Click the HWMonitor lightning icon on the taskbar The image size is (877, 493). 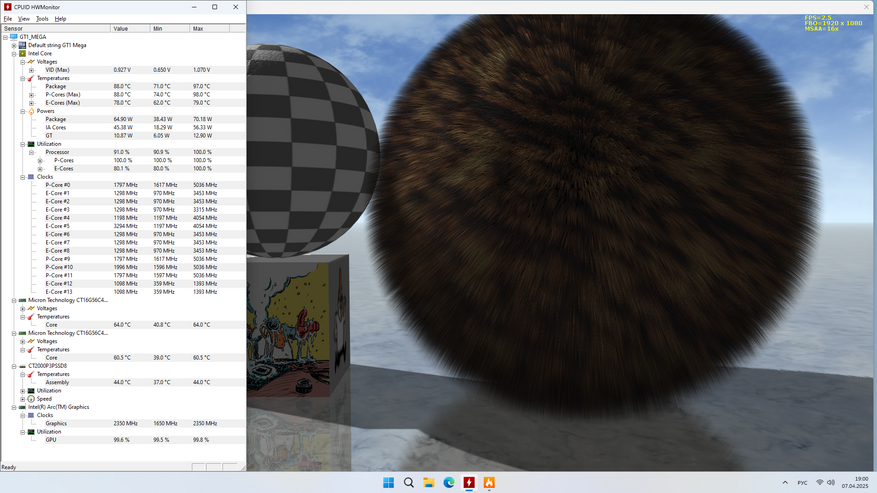tap(469, 482)
